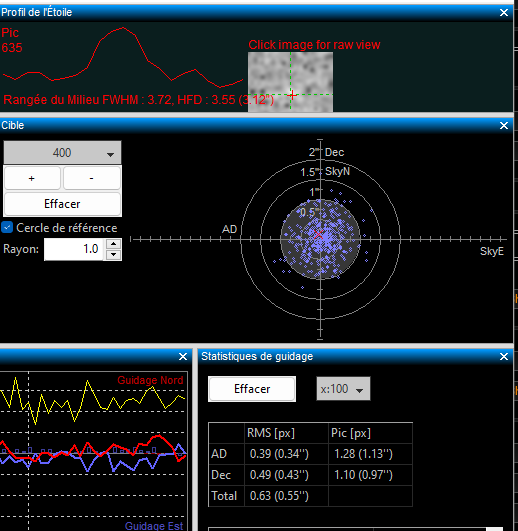
Task: Select Dec RMS value 0.49 (0.43")
Action: click(x=279, y=475)
